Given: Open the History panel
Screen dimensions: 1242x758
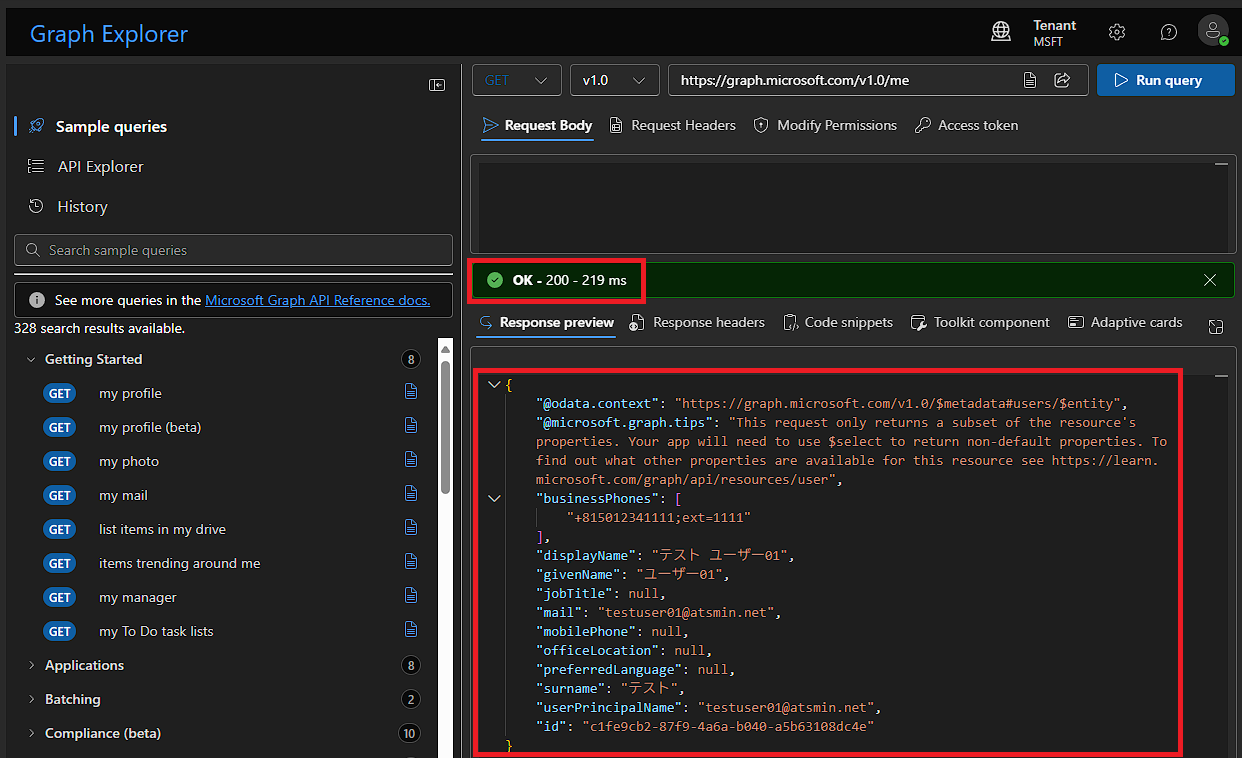Looking at the screenshot, I should click(x=79, y=206).
